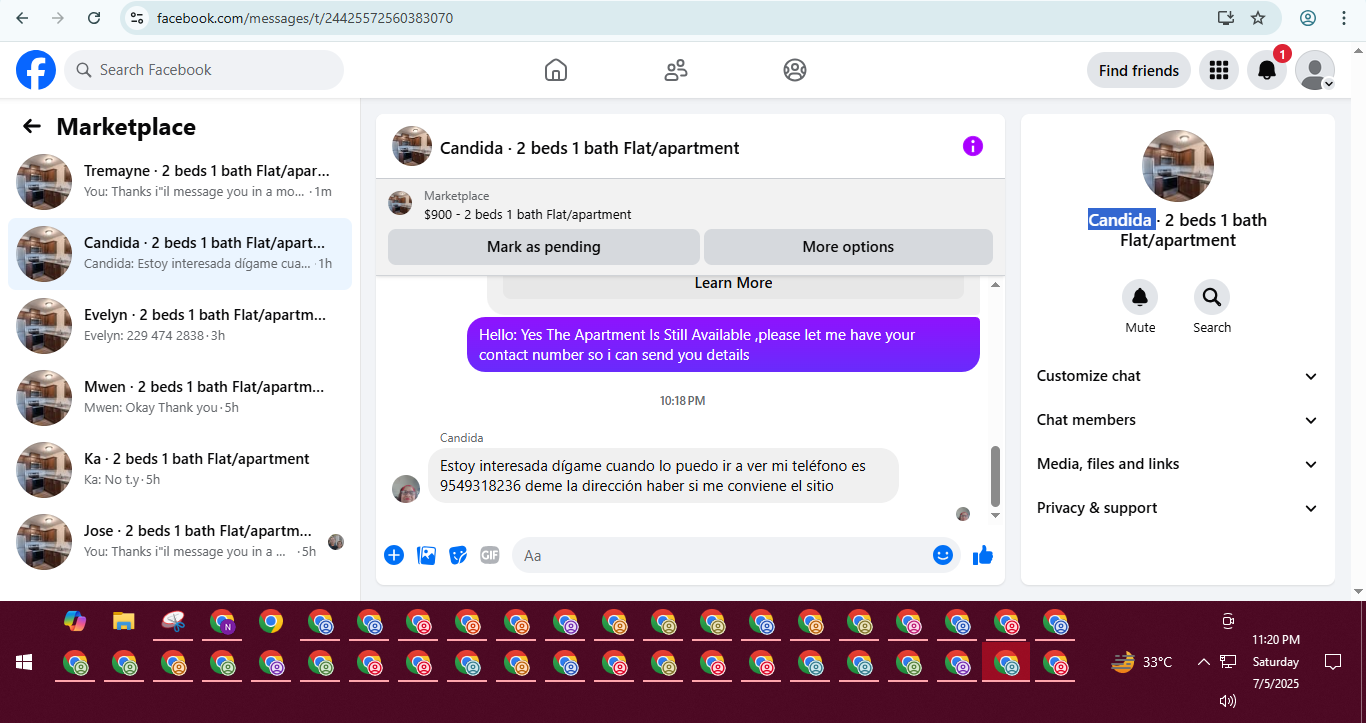Open the Candida conversation in list
The height and width of the screenshot is (723, 1366).
pyautogui.click(x=180, y=254)
